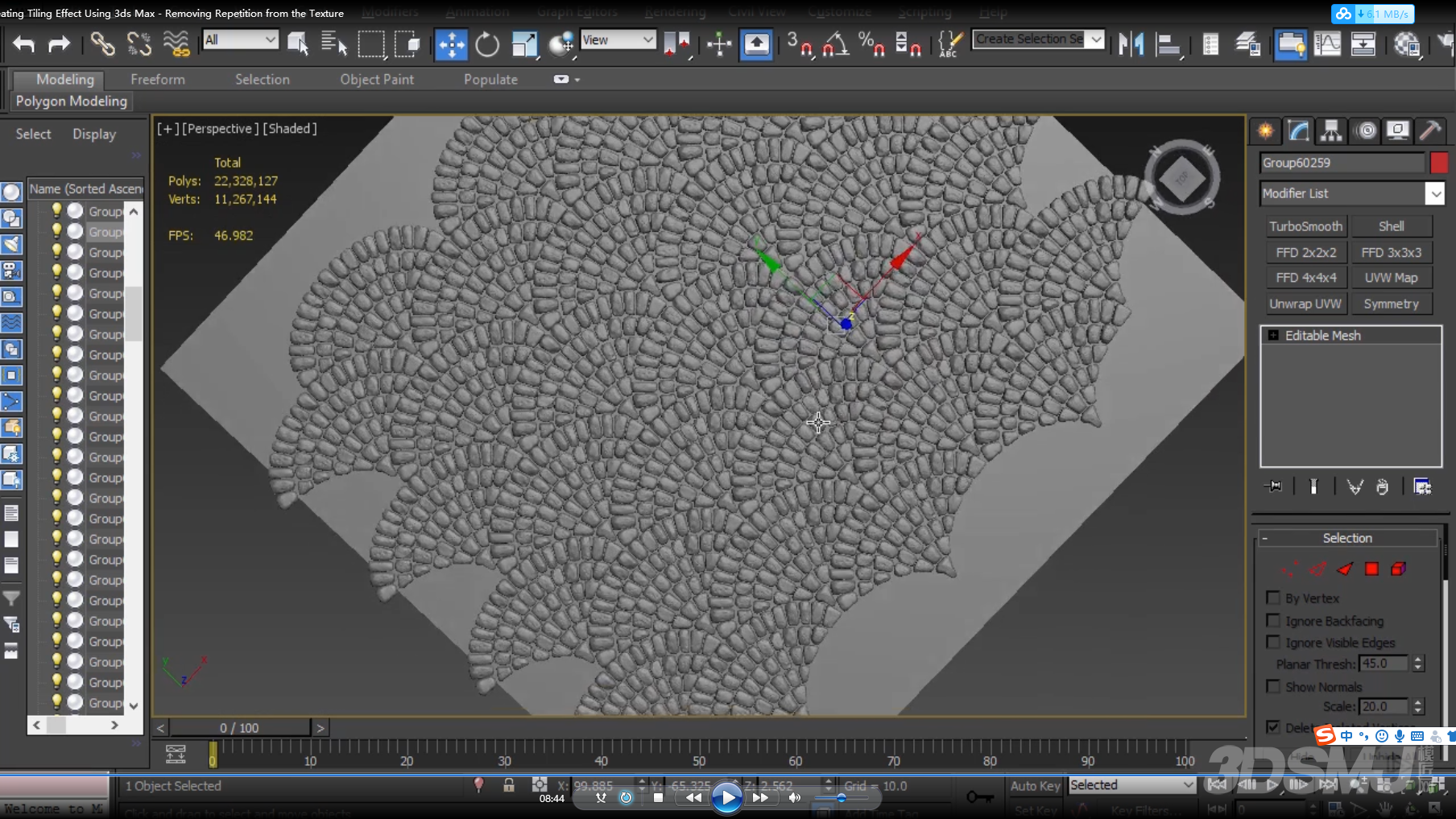
Task: Select Element sub-object level icon
Action: (x=1399, y=569)
